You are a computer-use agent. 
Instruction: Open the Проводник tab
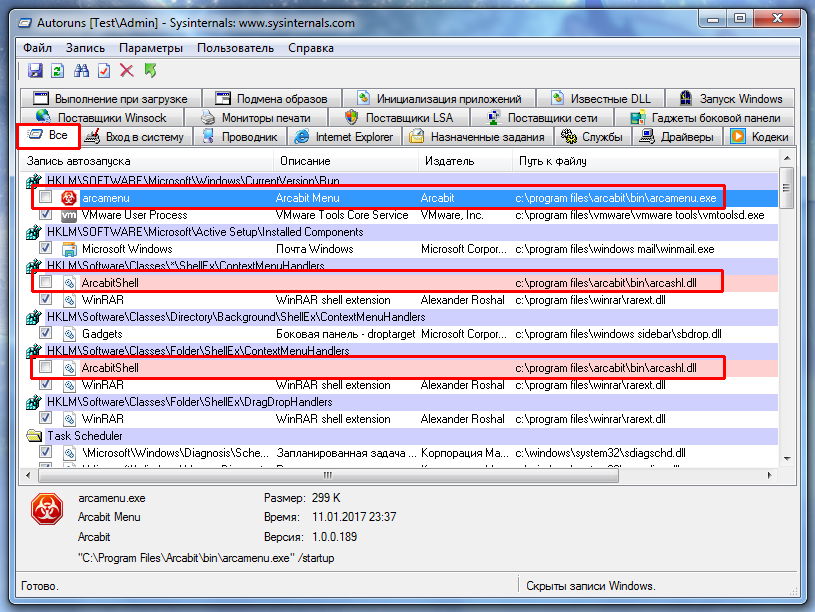(x=240, y=137)
